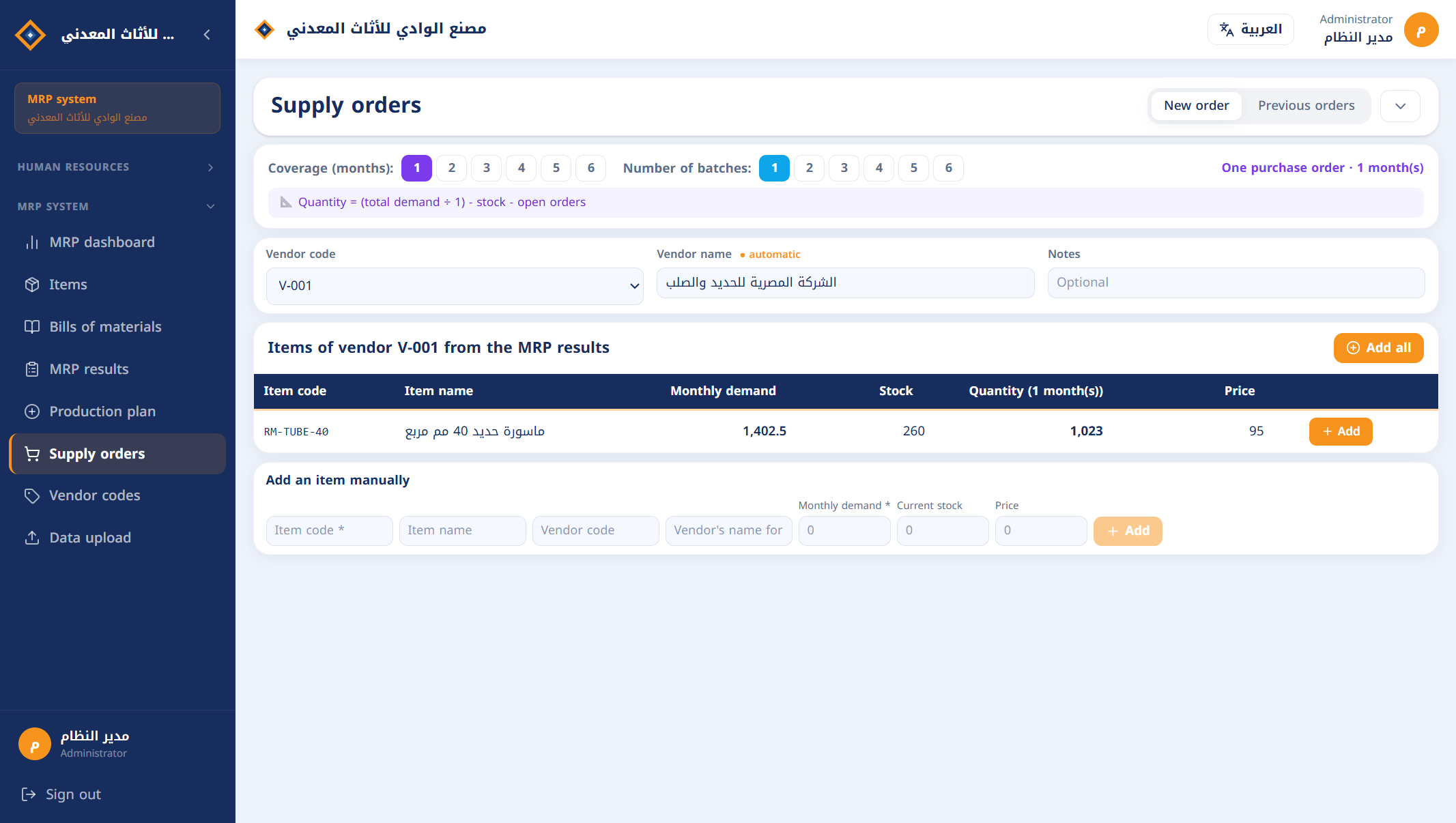Select the MRP system factory card
Screen dimensions: 1456x823
[117, 108]
